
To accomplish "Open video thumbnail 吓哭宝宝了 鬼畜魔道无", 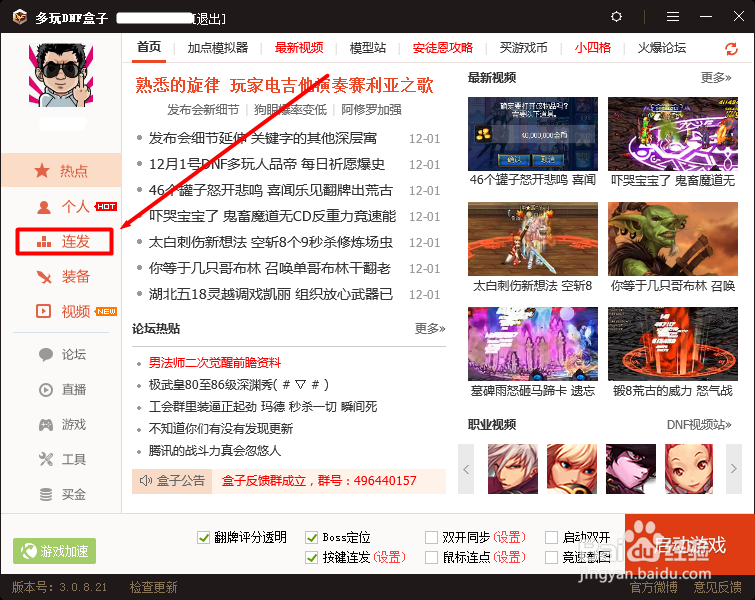I will click(x=673, y=134).
